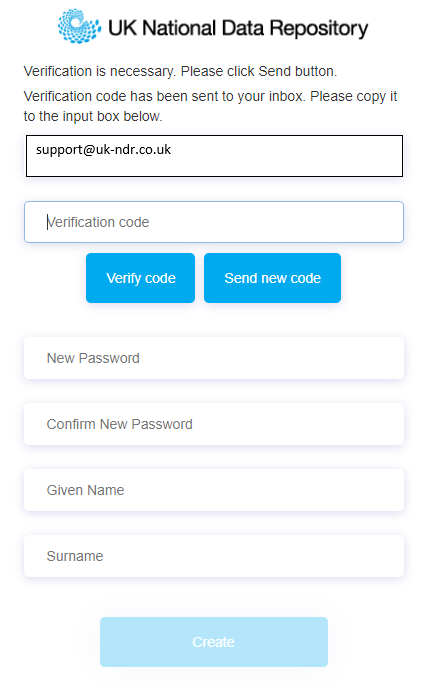Click the Verify code button
The width and height of the screenshot is (427, 687).
click(x=141, y=278)
